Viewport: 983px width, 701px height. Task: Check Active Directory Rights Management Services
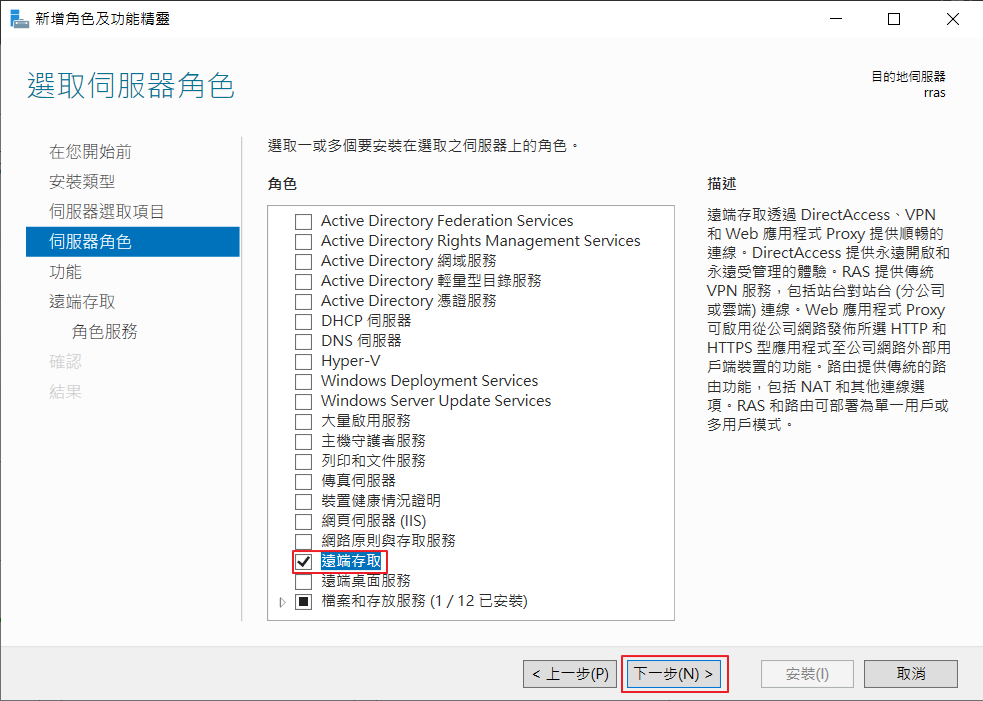[x=303, y=241]
